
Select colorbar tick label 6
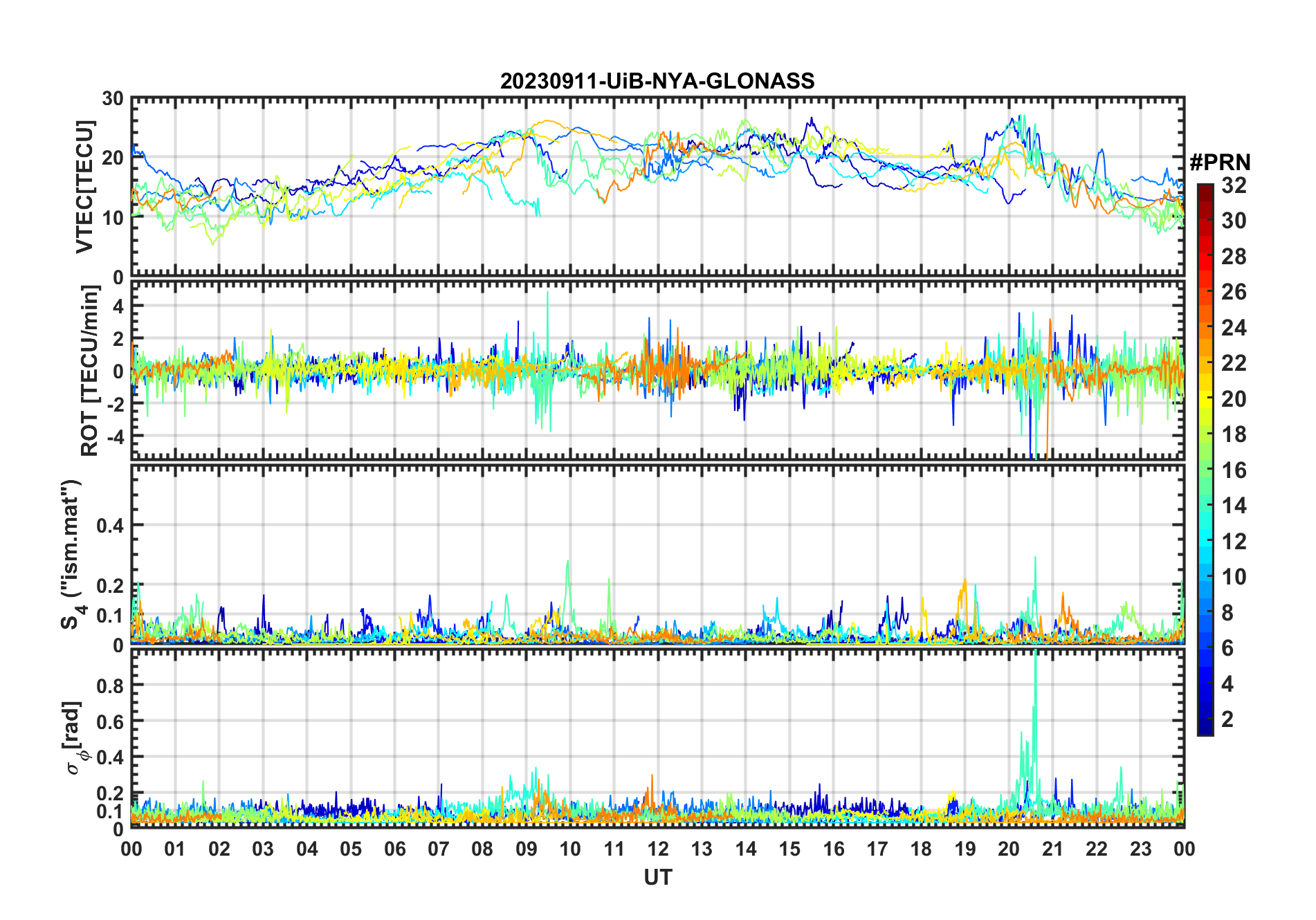tap(1227, 648)
